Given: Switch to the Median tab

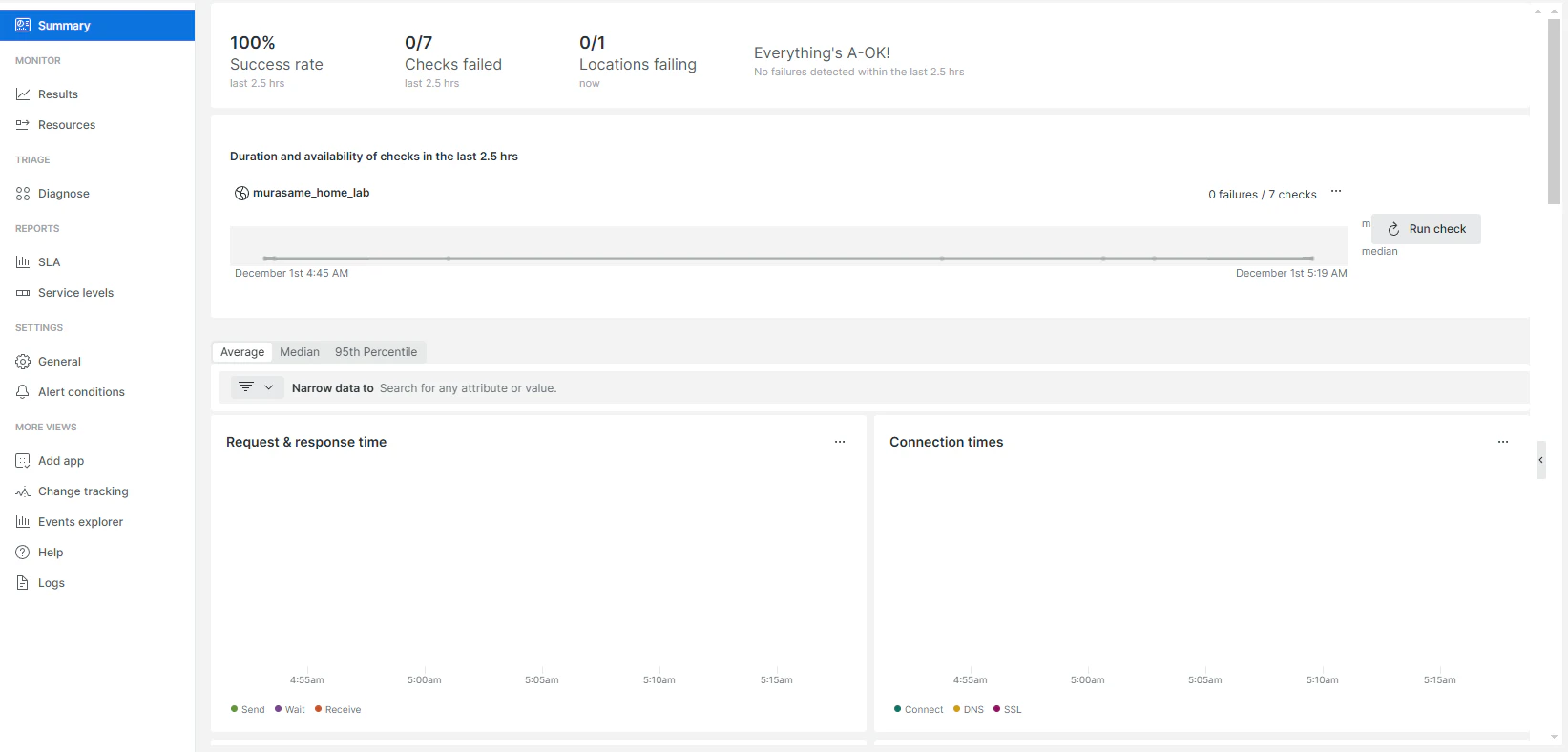Looking at the screenshot, I should coord(300,352).
